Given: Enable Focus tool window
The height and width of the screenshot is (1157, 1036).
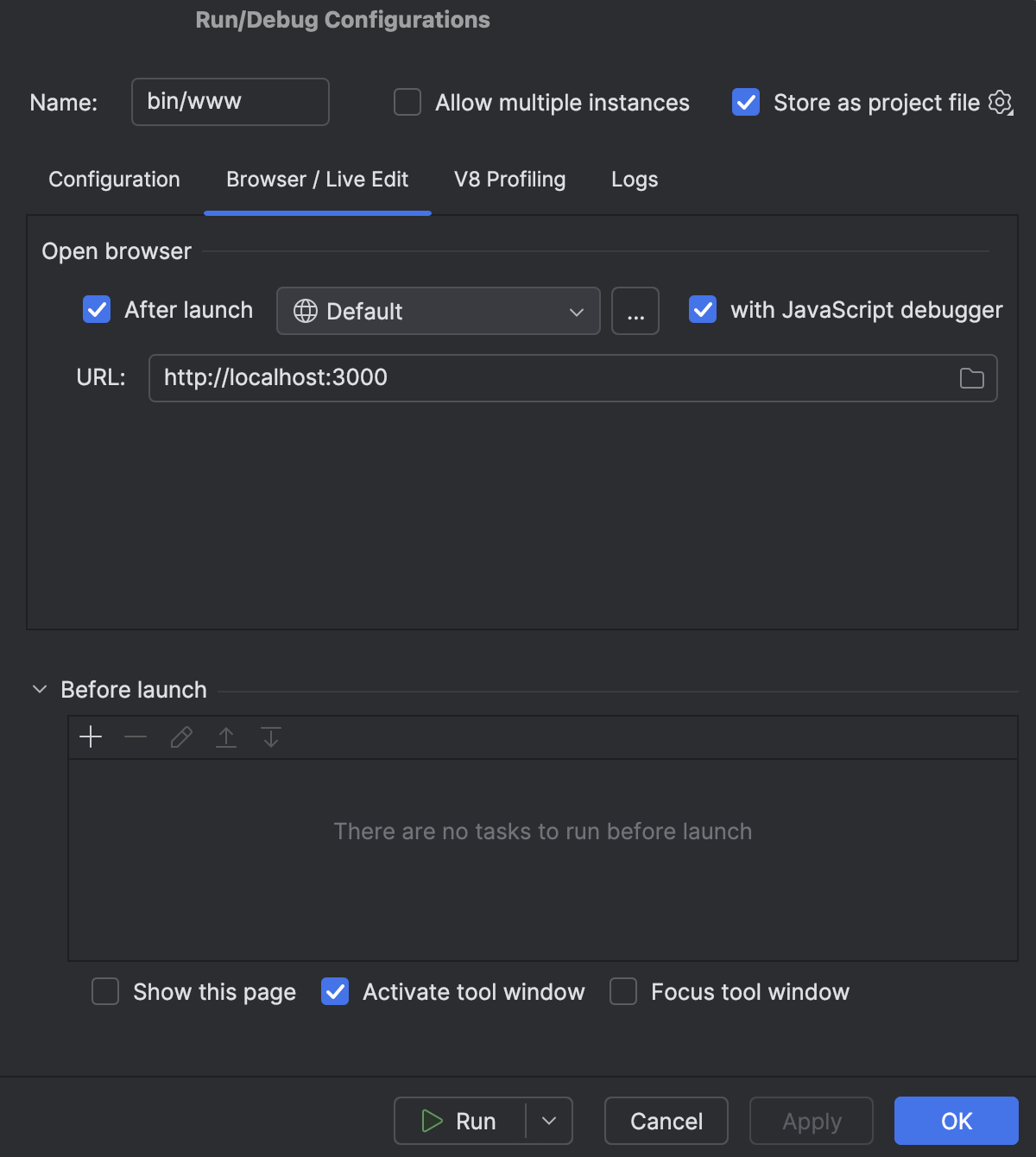Looking at the screenshot, I should (622, 991).
